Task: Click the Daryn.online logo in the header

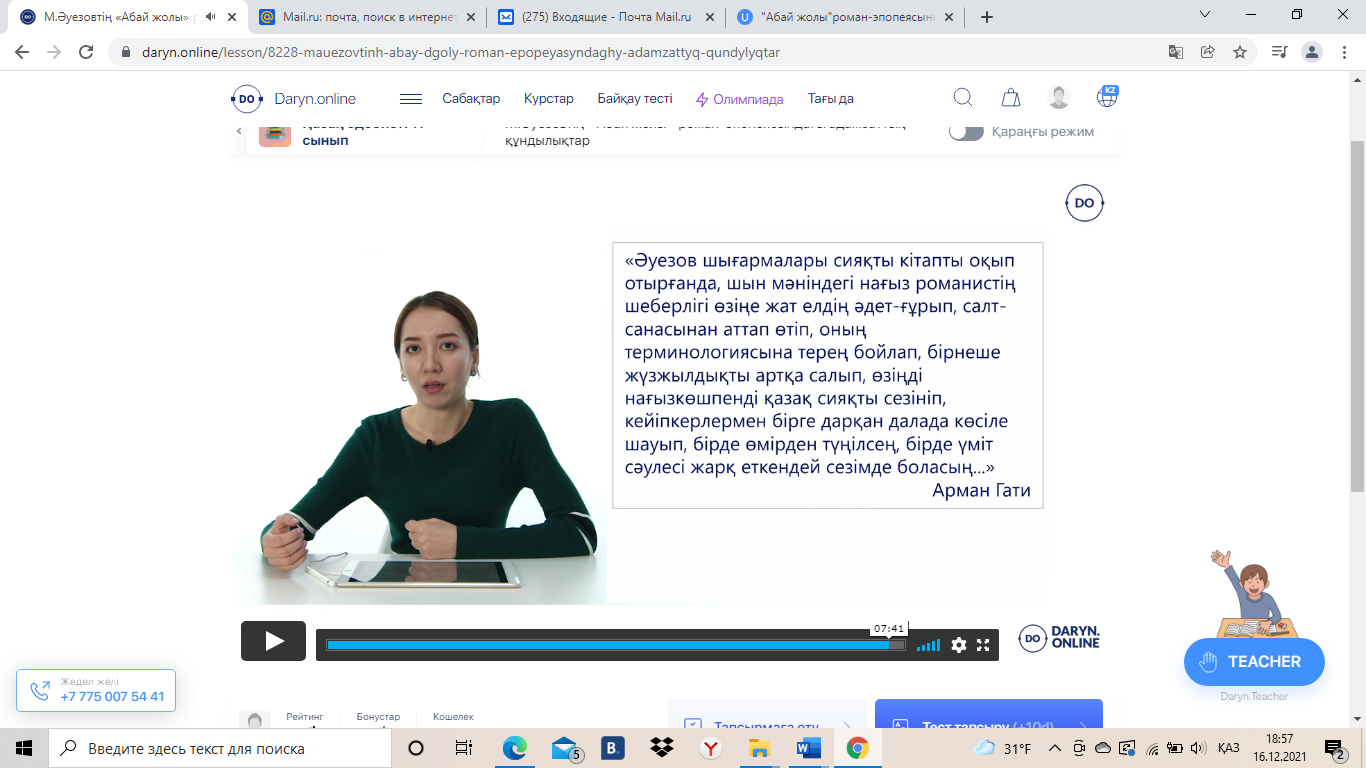Action: pyautogui.click(x=294, y=99)
